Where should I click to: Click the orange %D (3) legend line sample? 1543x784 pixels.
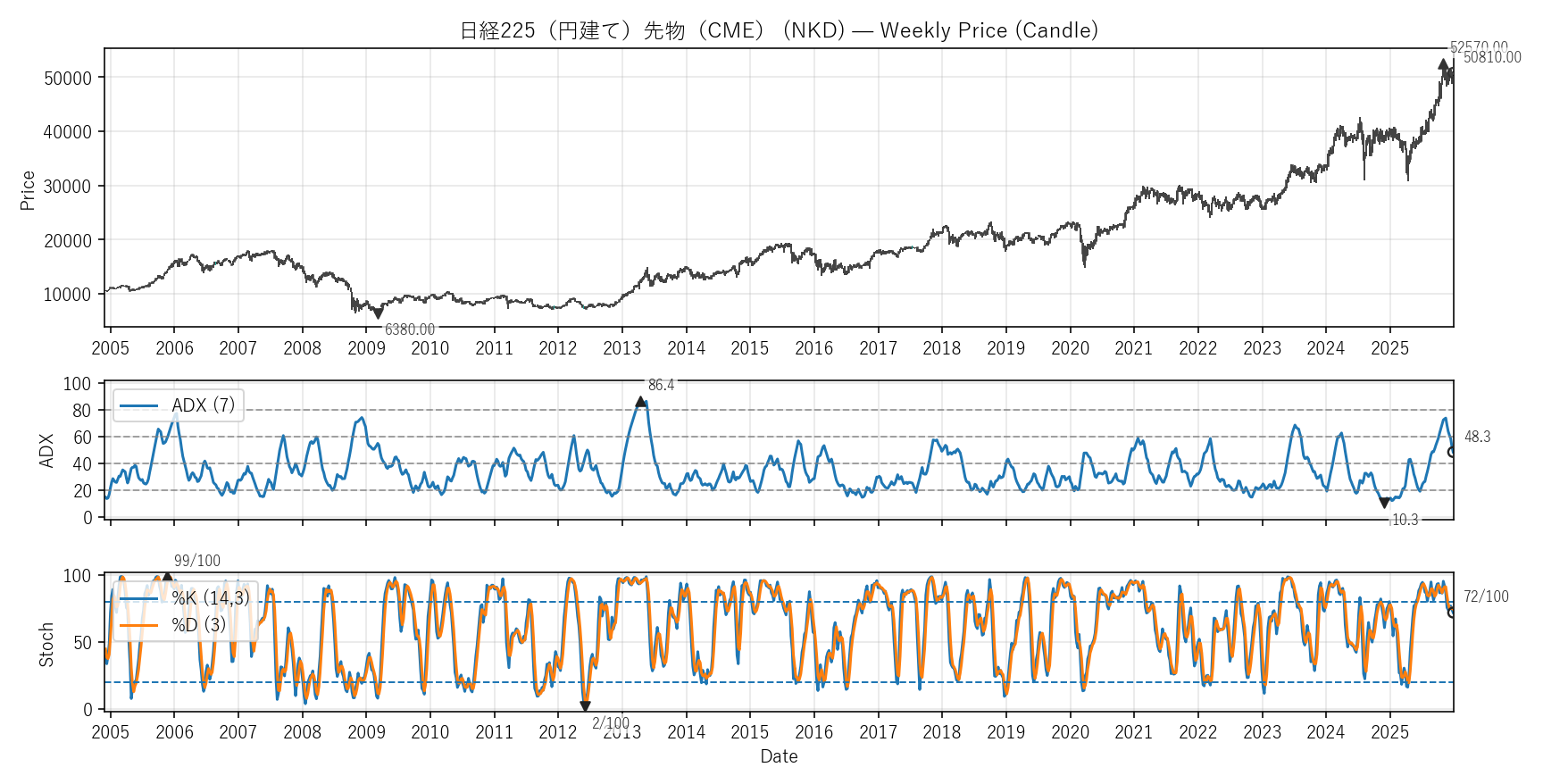point(138,625)
